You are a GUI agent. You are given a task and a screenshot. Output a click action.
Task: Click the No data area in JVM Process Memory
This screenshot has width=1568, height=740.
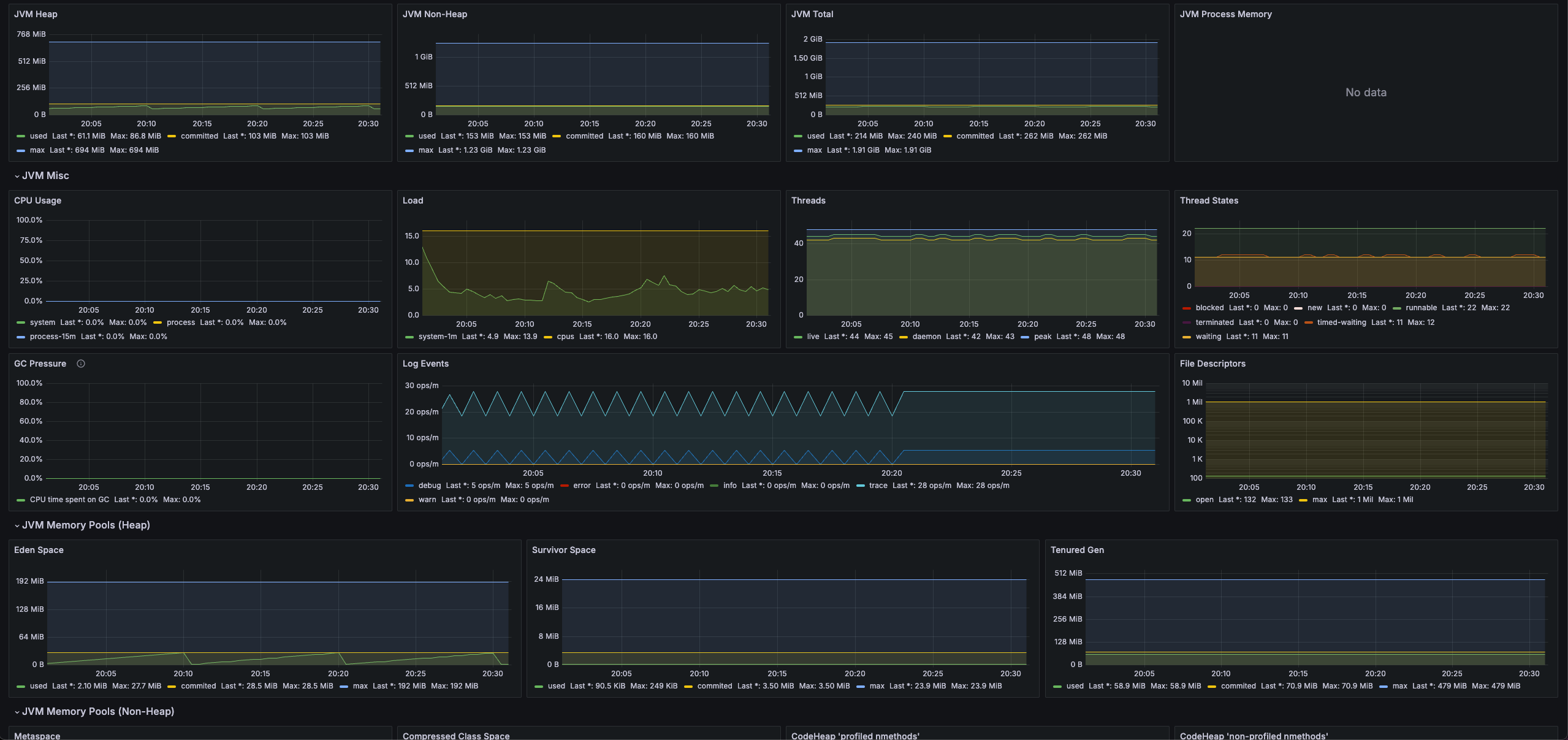point(1365,93)
